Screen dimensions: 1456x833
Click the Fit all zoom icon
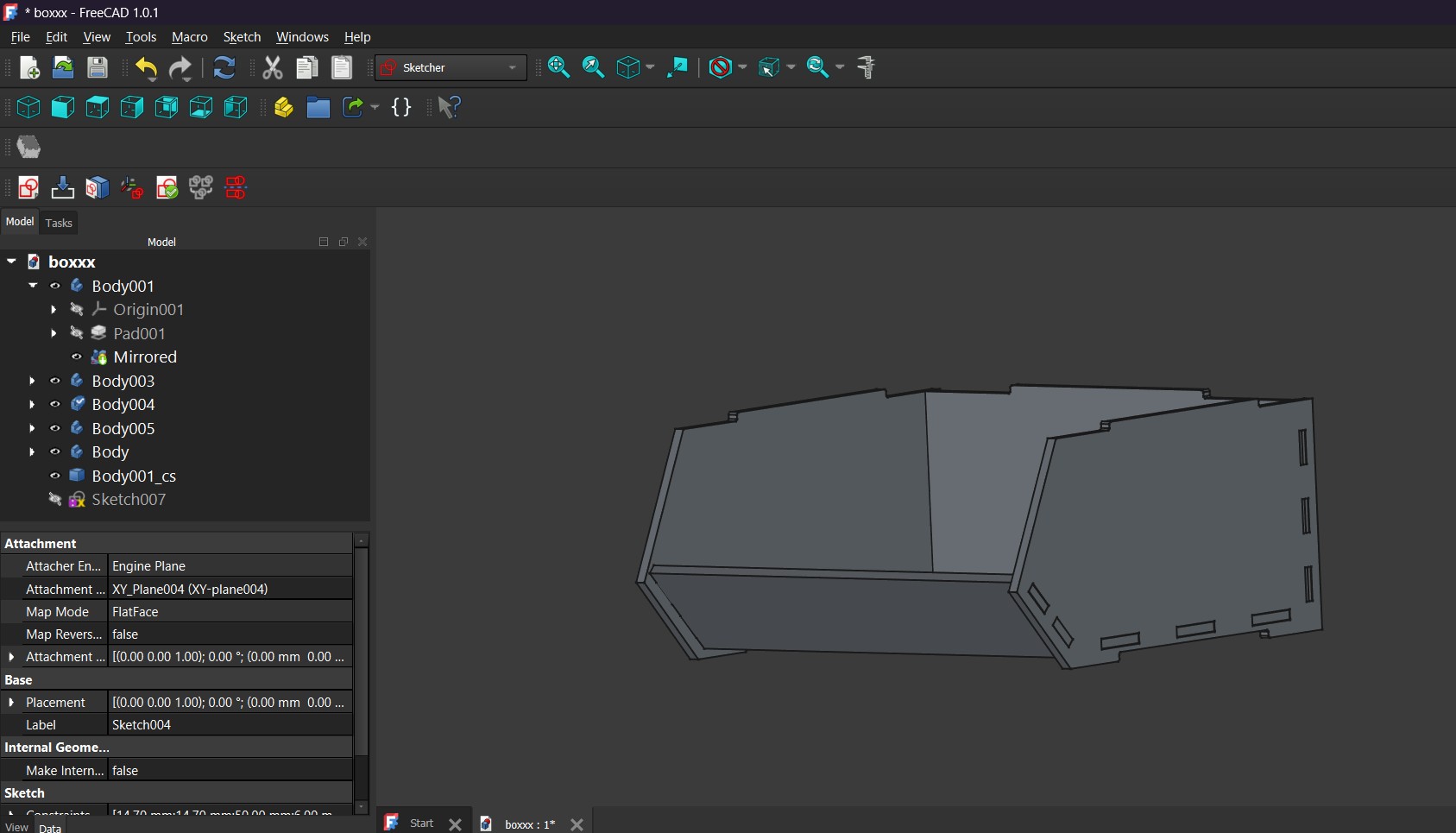(x=558, y=68)
